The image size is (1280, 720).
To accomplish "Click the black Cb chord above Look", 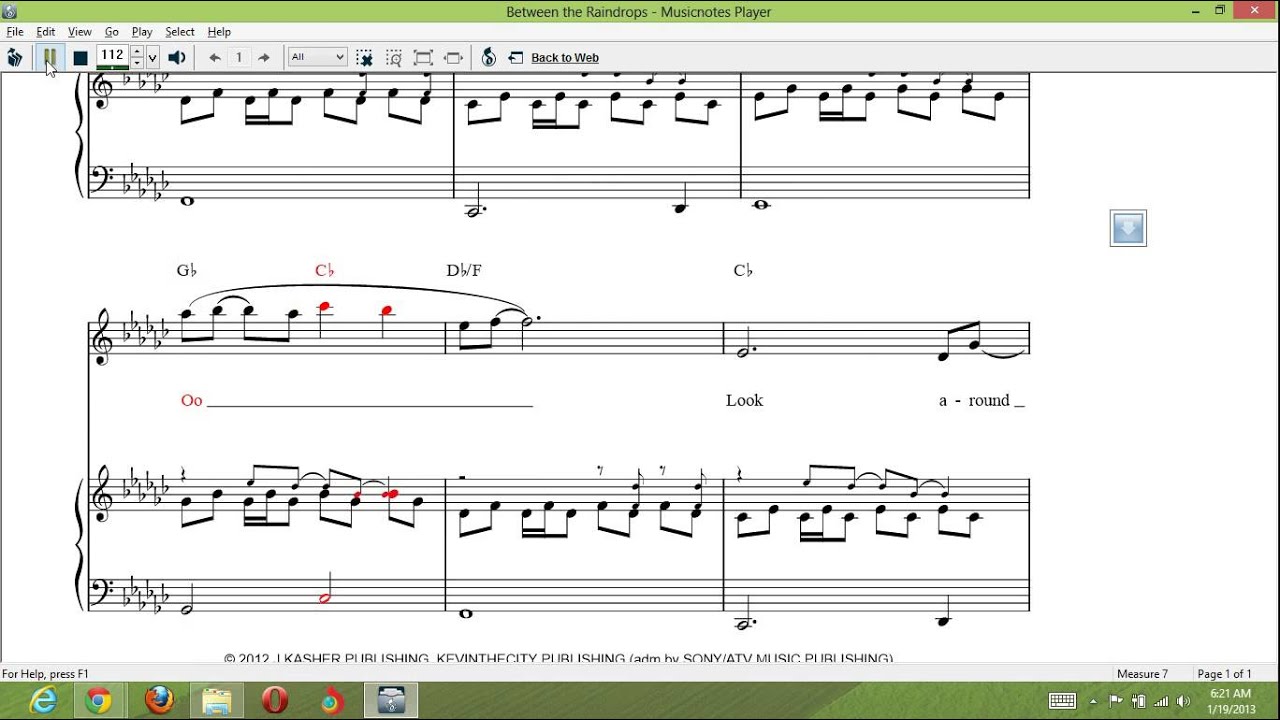I will click(743, 271).
